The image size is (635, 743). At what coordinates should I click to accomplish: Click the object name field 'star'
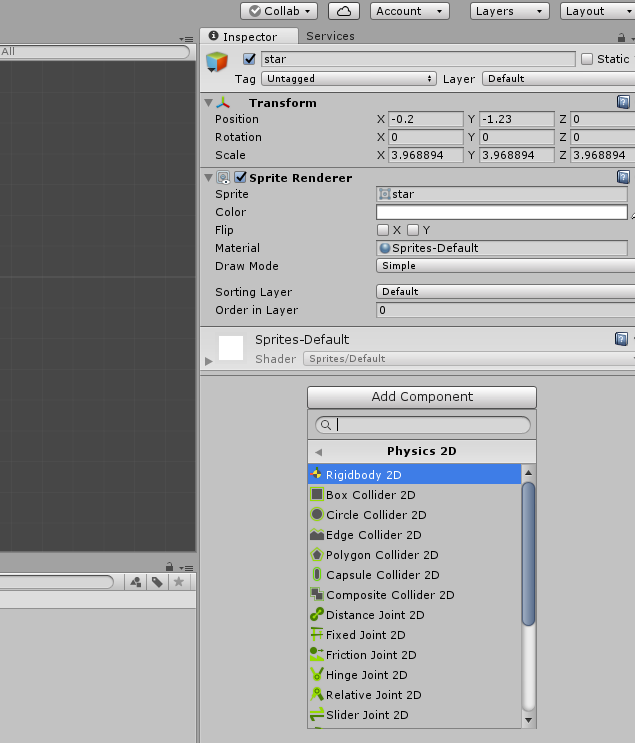pyautogui.click(x=418, y=59)
